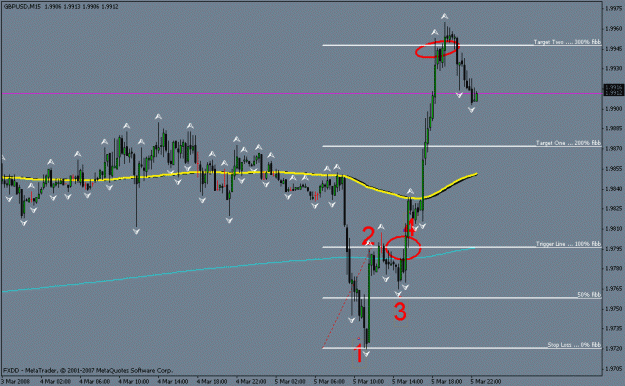This screenshot has width=625, height=386.
Task: Click the 5 Mar 10:00 time label
Action: point(368,382)
